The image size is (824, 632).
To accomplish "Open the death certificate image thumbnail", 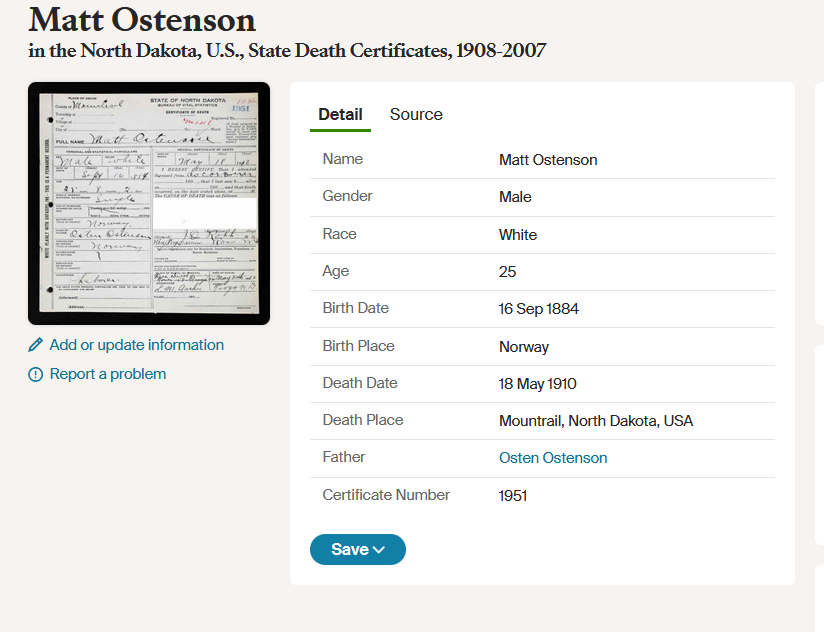I will (148, 203).
